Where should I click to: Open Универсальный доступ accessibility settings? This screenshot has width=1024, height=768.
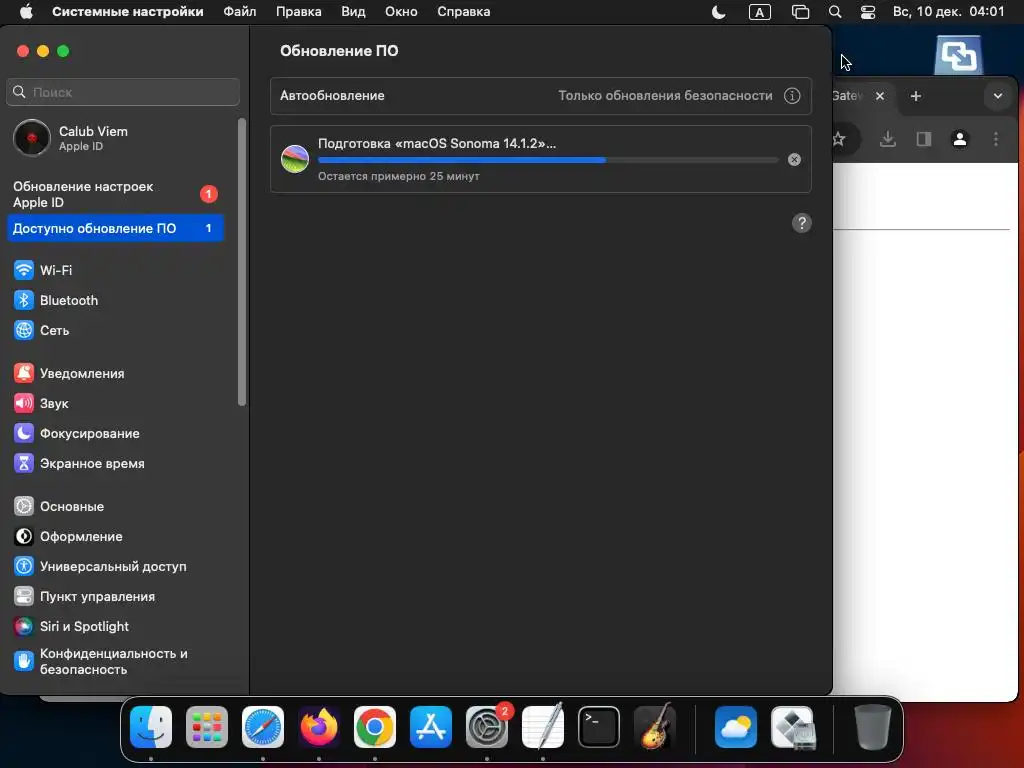[118, 566]
